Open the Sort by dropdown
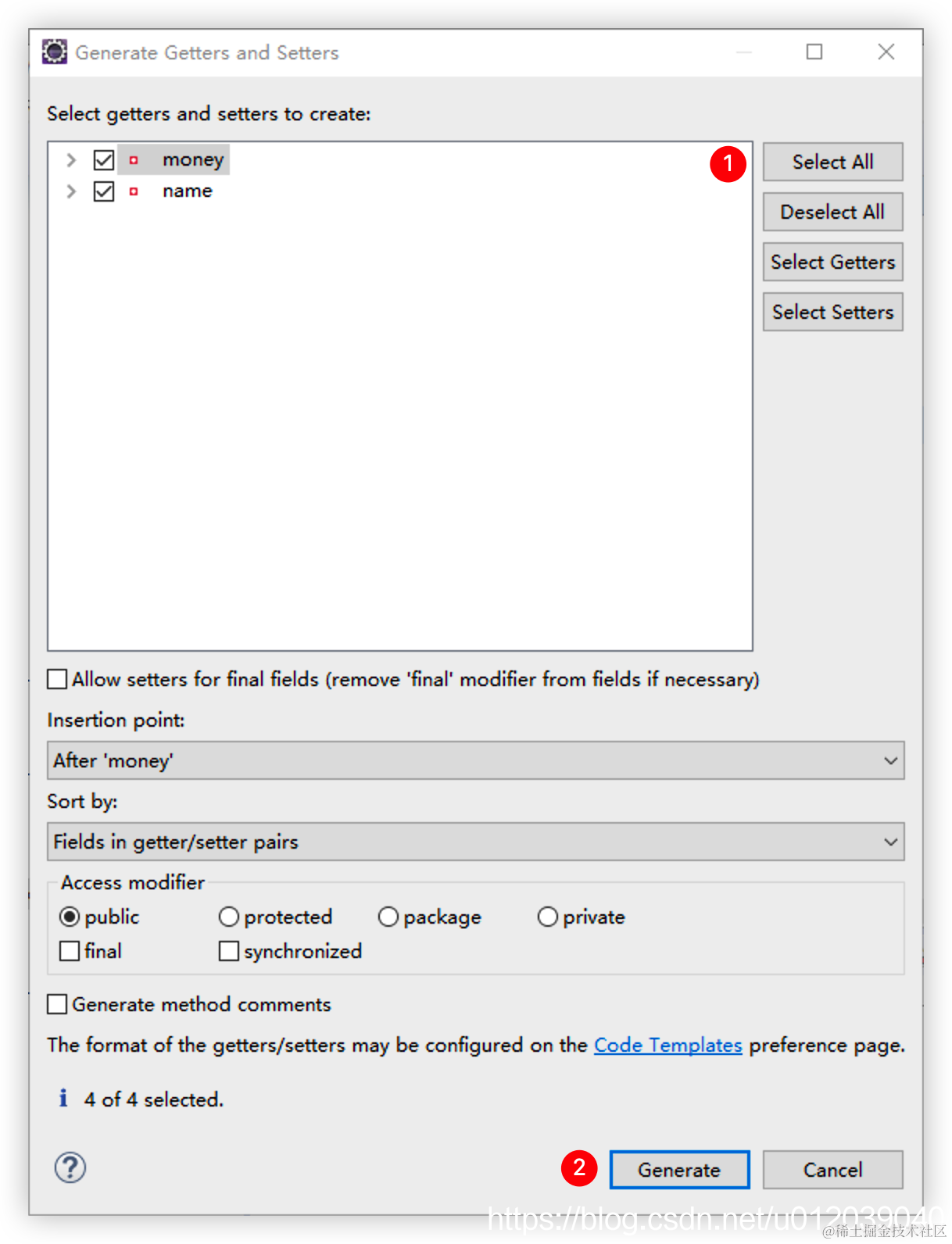 point(476,842)
